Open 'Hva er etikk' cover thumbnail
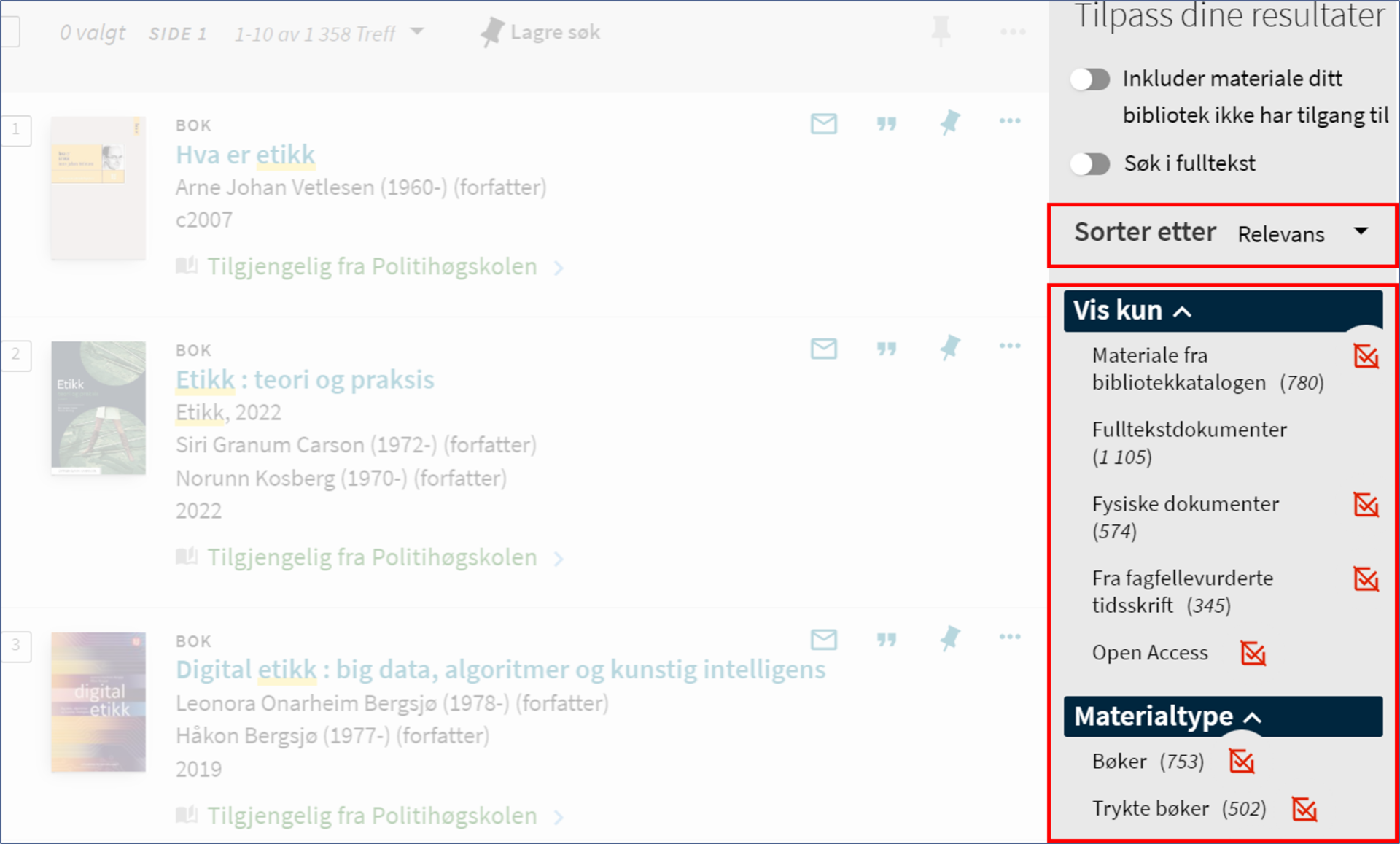 coord(98,187)
